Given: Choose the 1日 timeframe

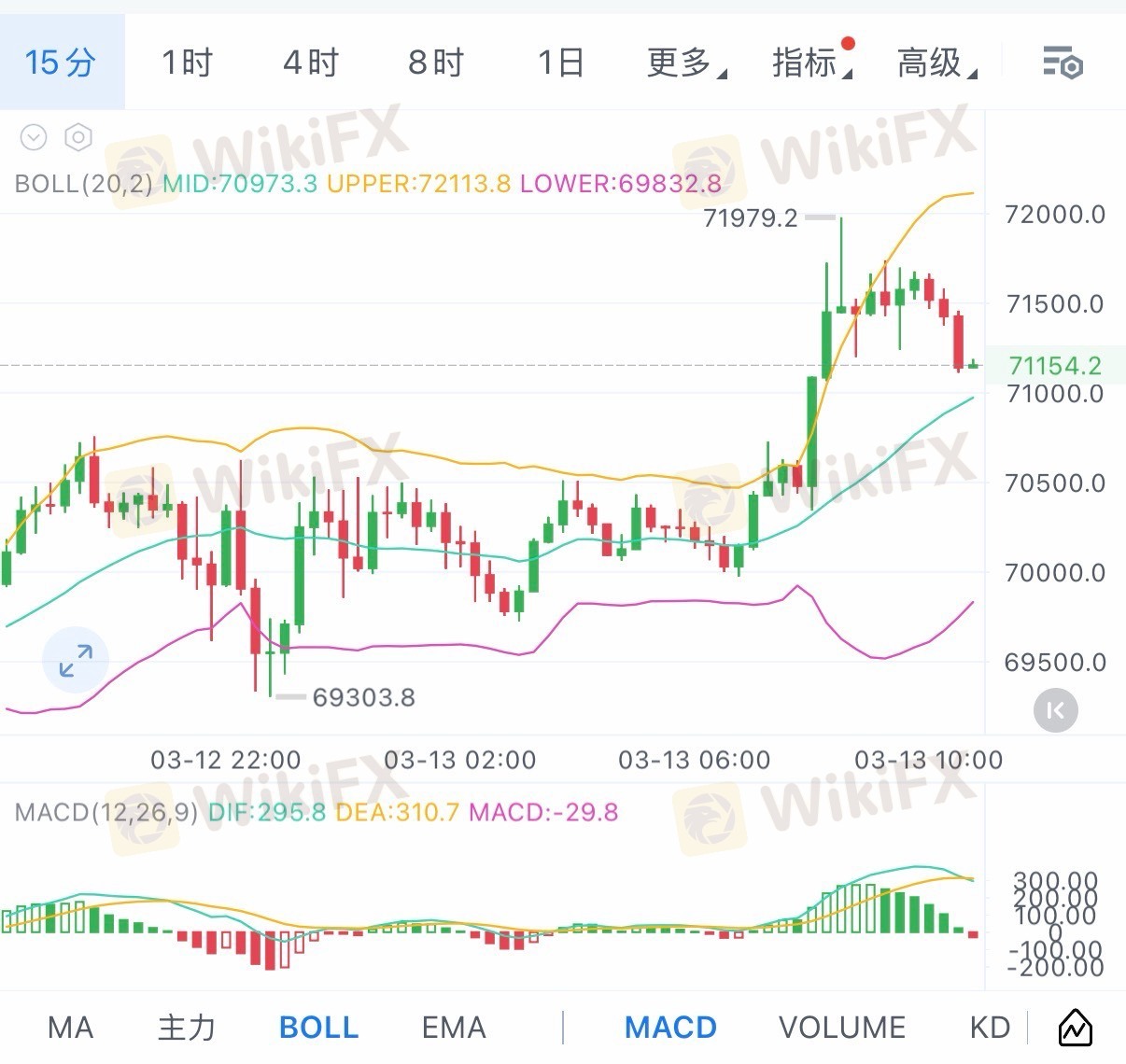Looking at the screenshot, I should click(x=560, y=63).
